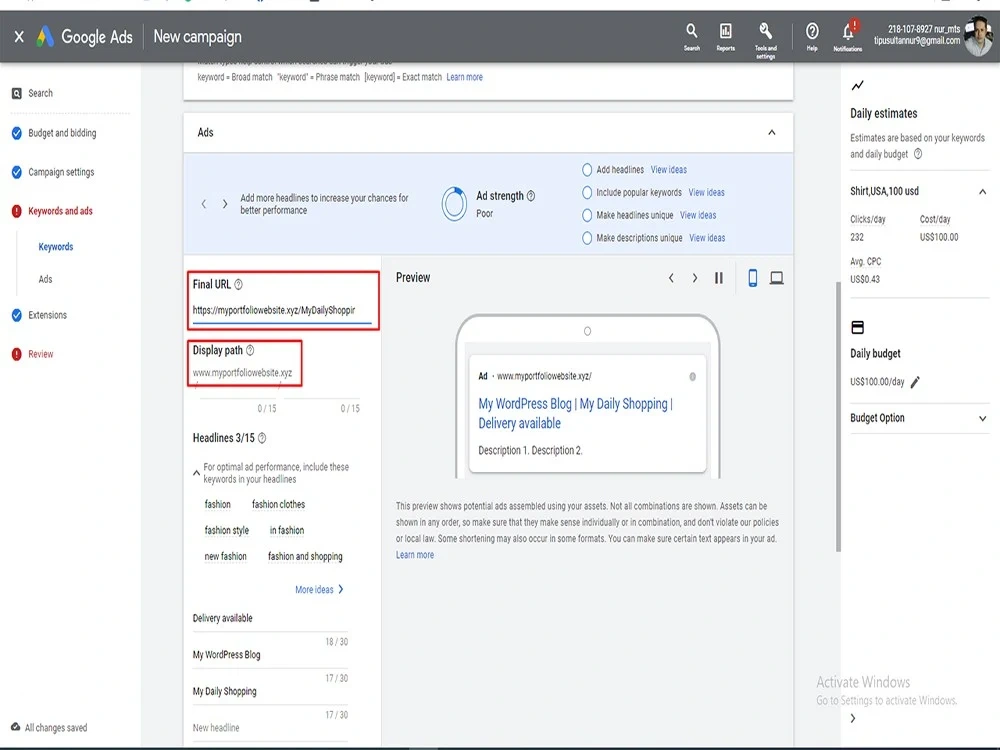The image size is (1000, 750).
Task: Click the Headlines help icon
Action: (262, 438)
